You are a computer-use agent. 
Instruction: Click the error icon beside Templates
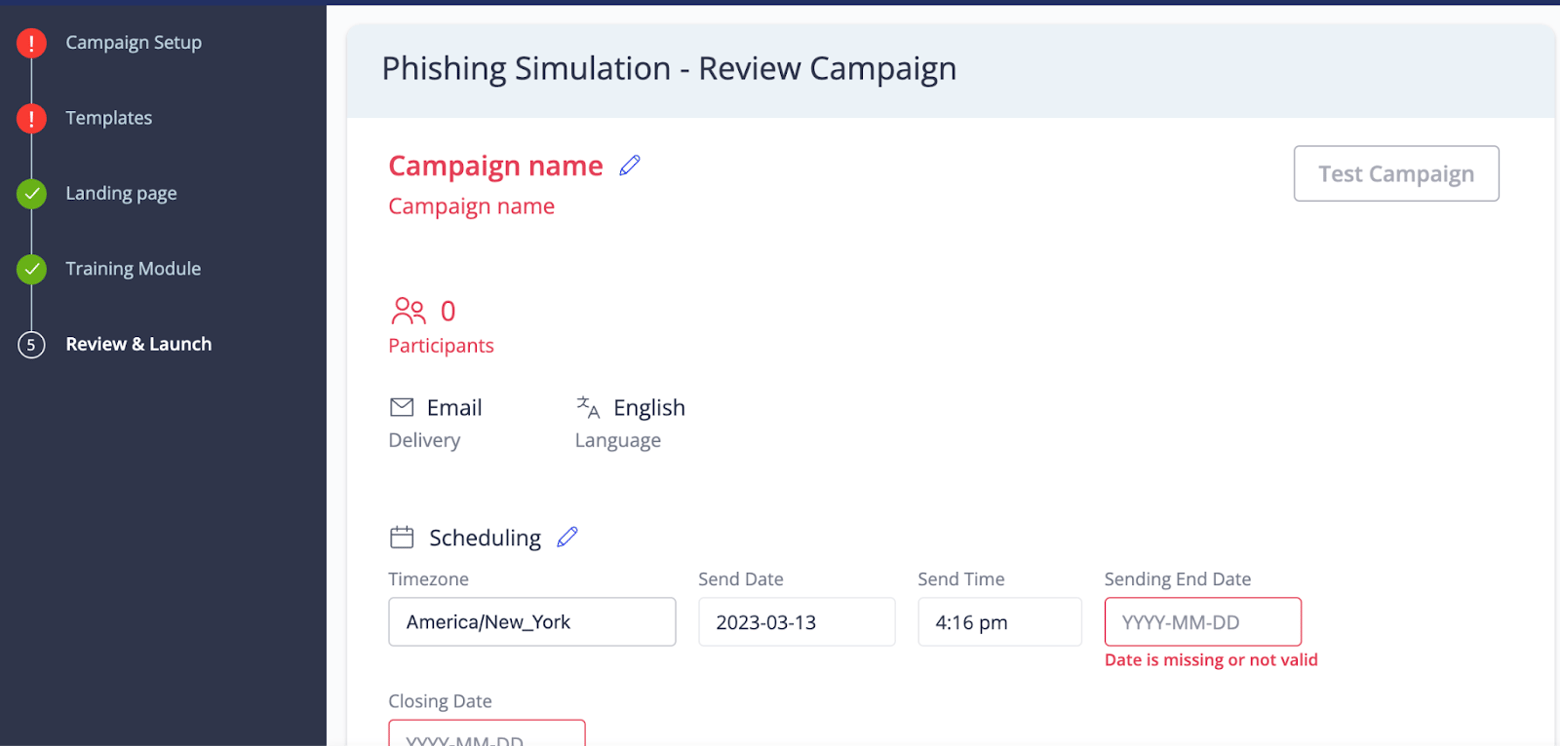[x=31, y=118]
